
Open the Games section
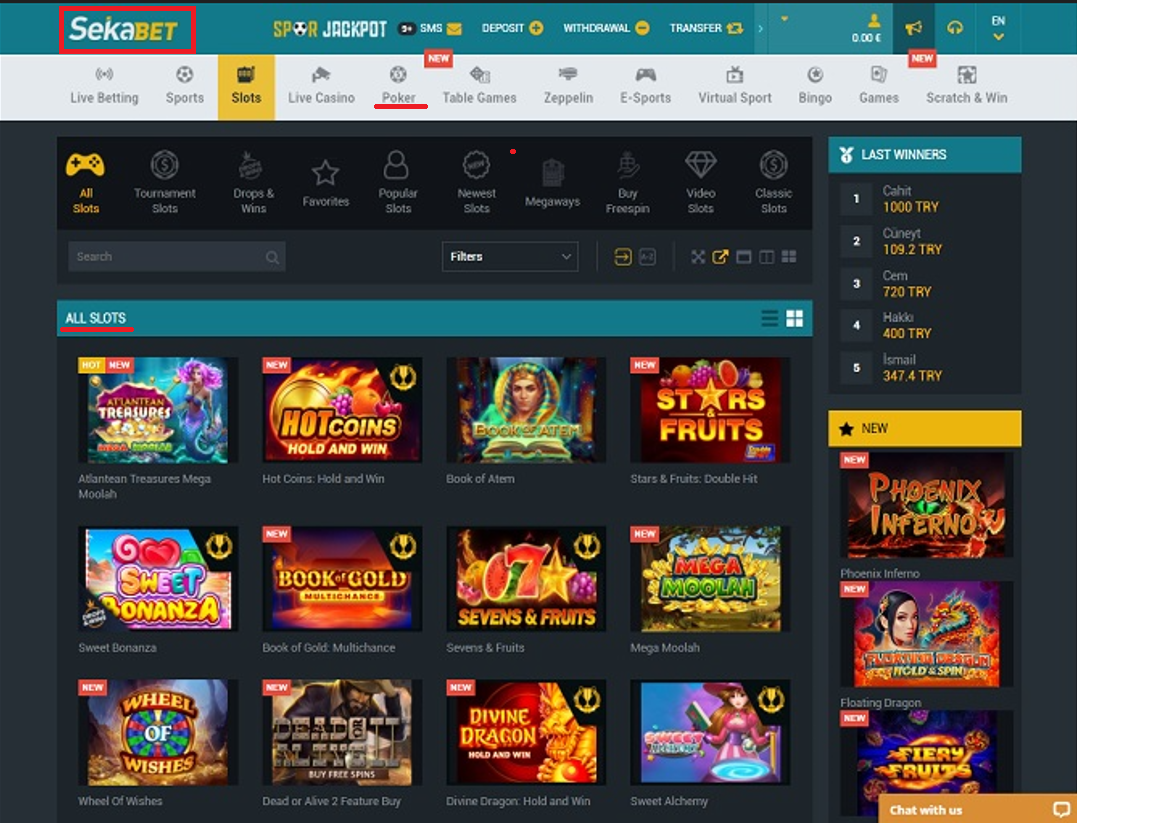coord(879,87)
